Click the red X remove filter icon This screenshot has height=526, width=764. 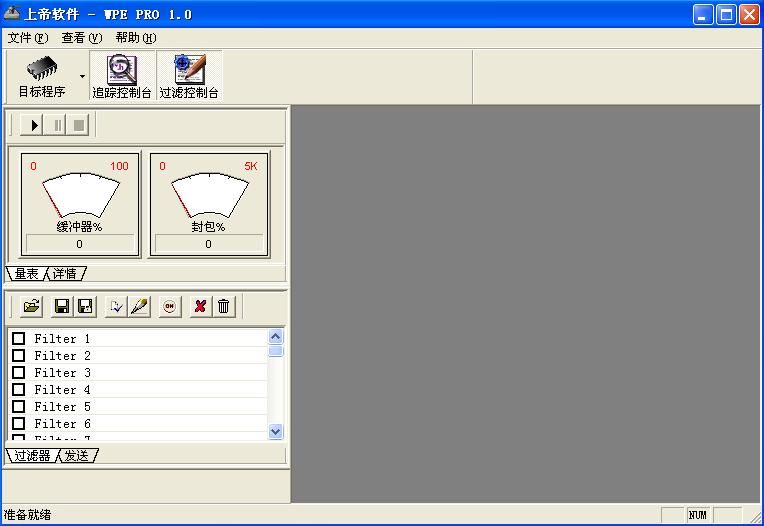pos(200,306)
